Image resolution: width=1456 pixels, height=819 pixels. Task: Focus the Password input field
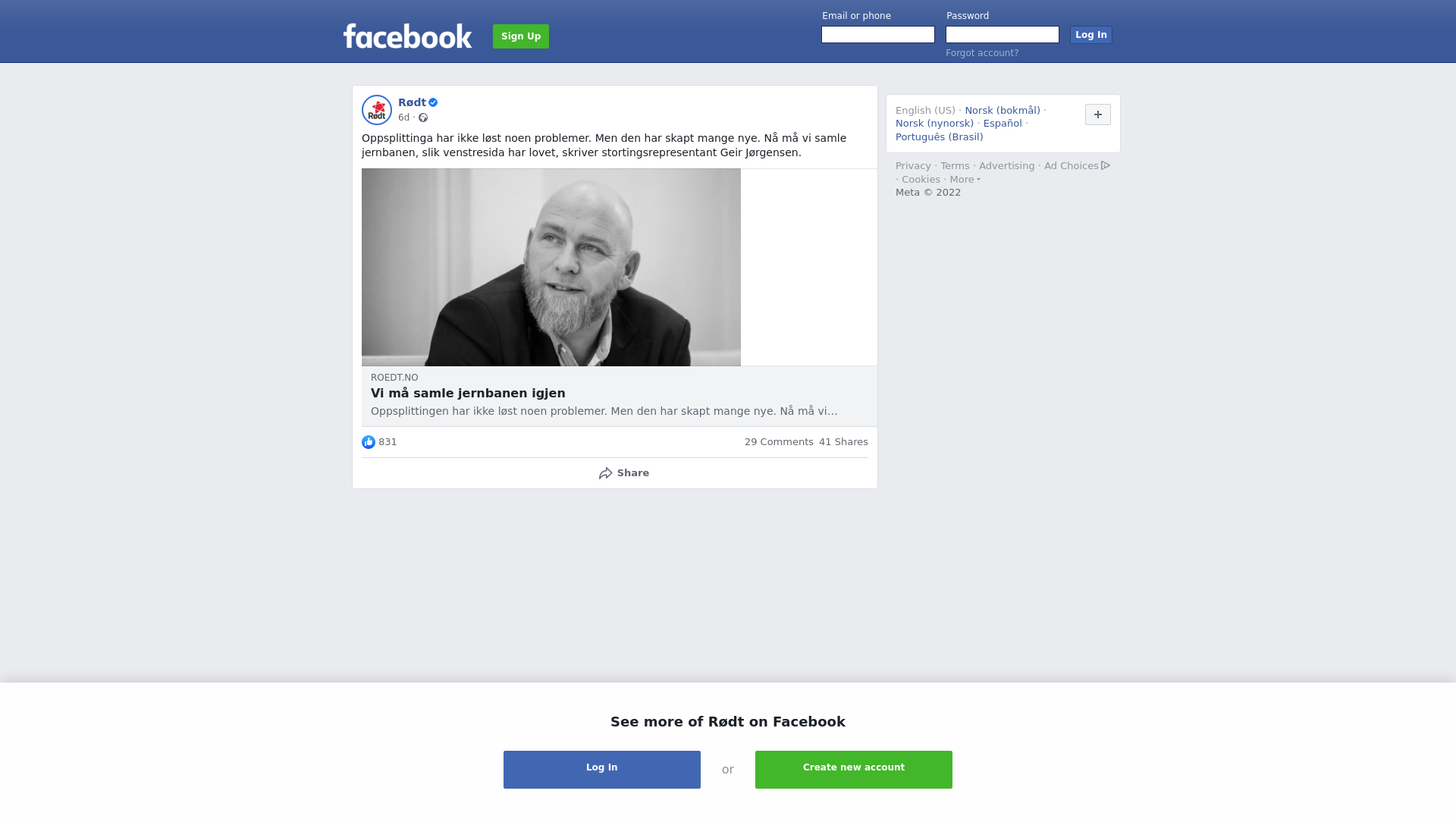[x=1003, y=35]
